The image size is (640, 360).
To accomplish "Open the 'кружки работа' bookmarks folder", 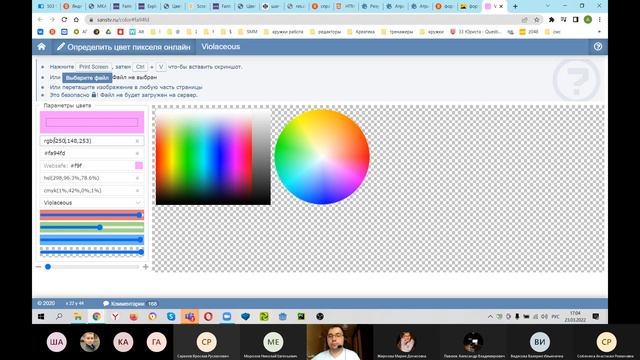I will click(x=284, y=31).
